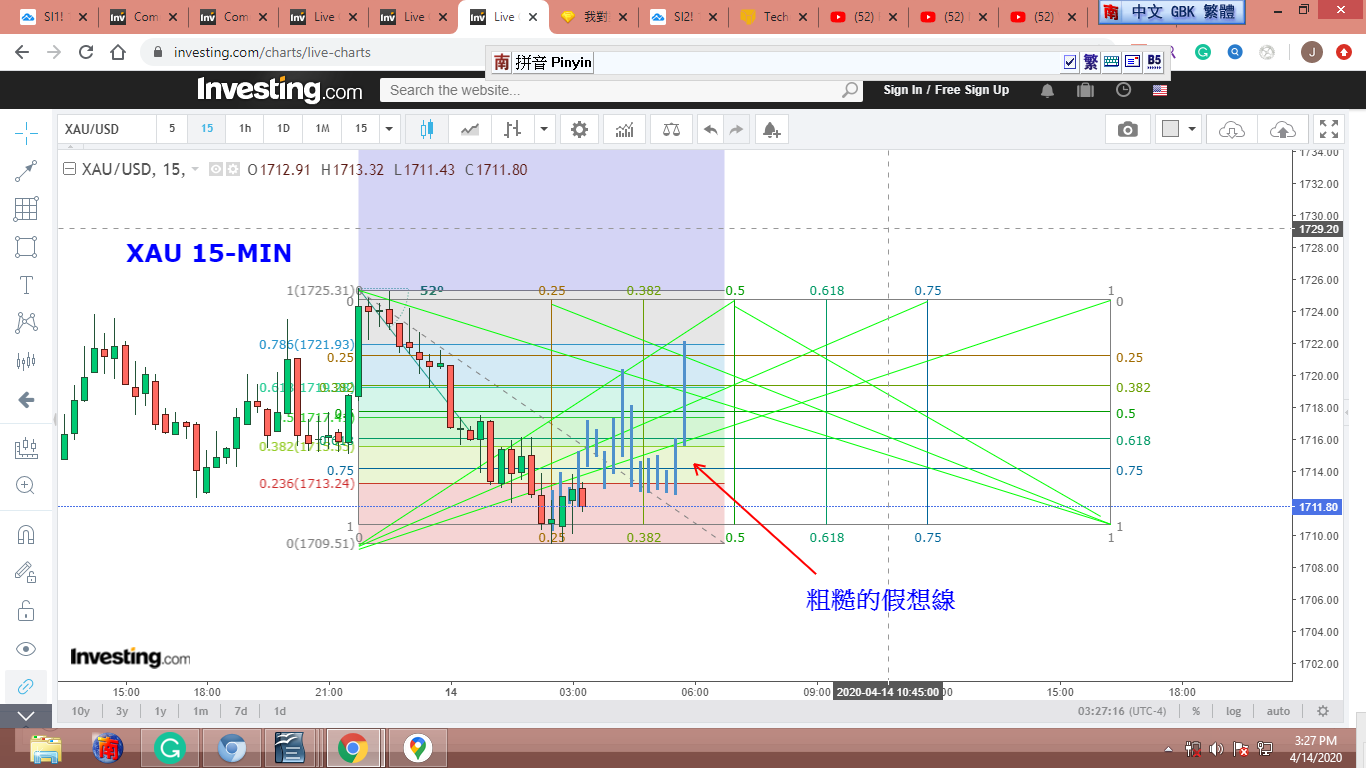The width and height of the screenshot is (1366, 768).
Task: Click the website search input field
Action: coord(612,90)
